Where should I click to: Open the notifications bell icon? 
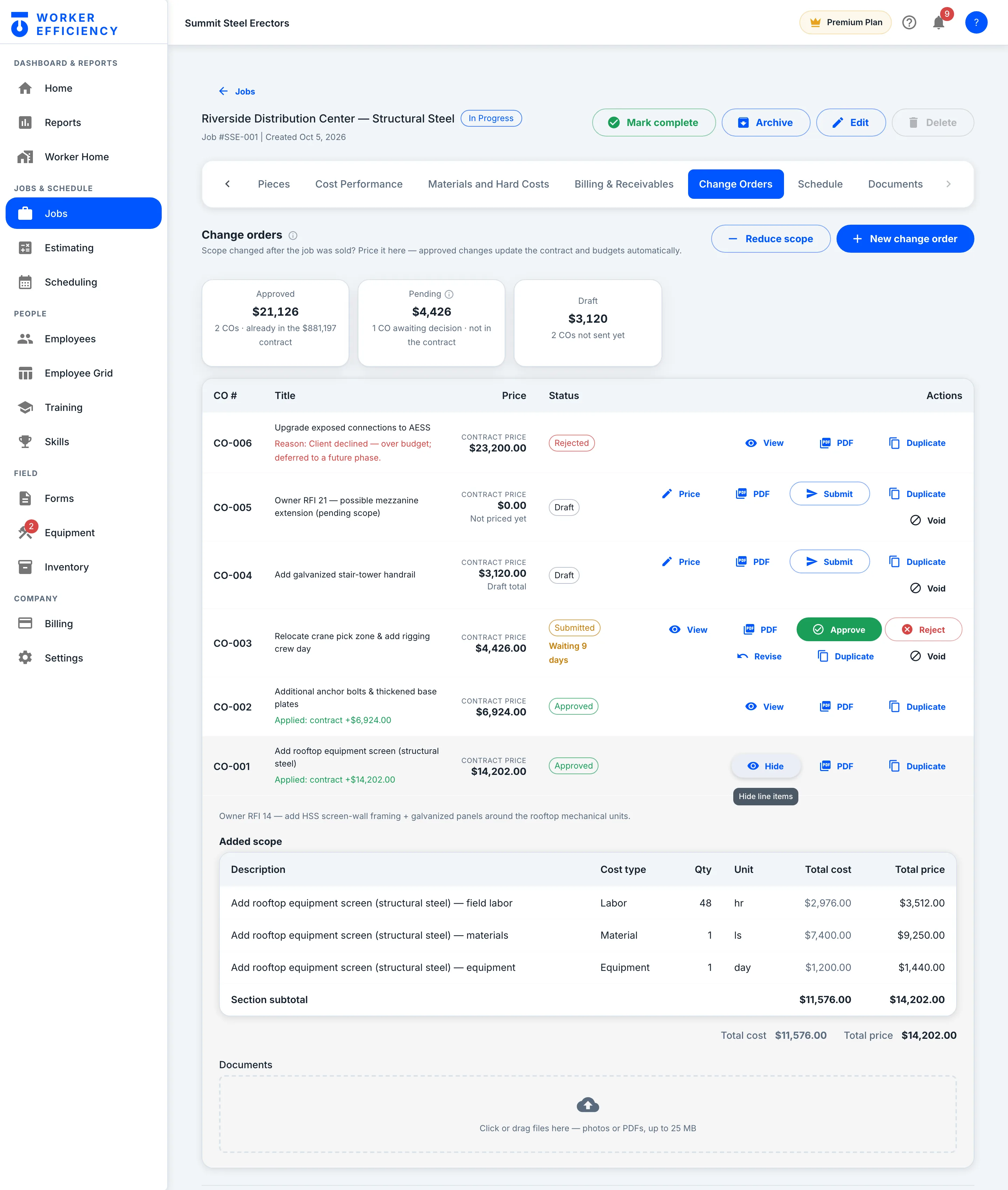[938, 22]
